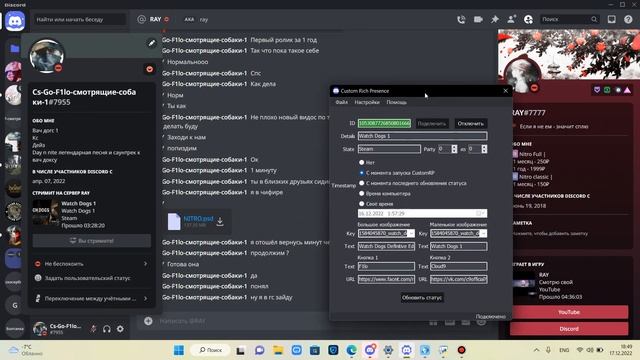
Task: Expand account switching submenu
Action: tap(146, 298)
